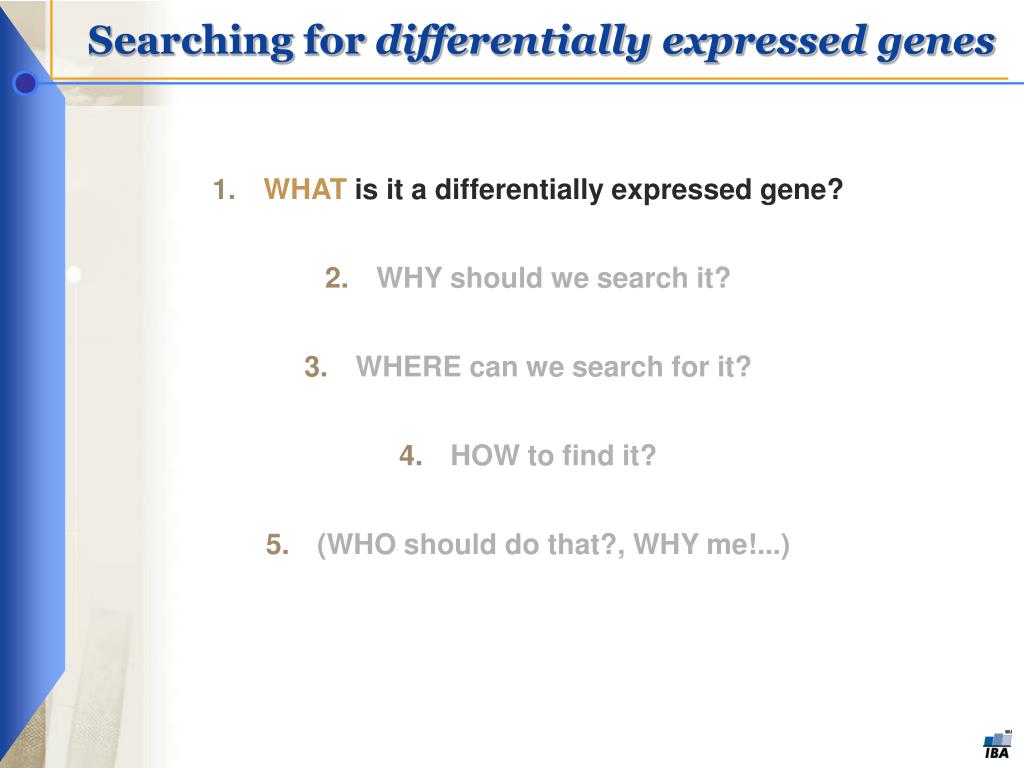Click the small white dot on left panel
This screenshot has height=768, width=1024.
pyautogui.click(x=74, y=274)
